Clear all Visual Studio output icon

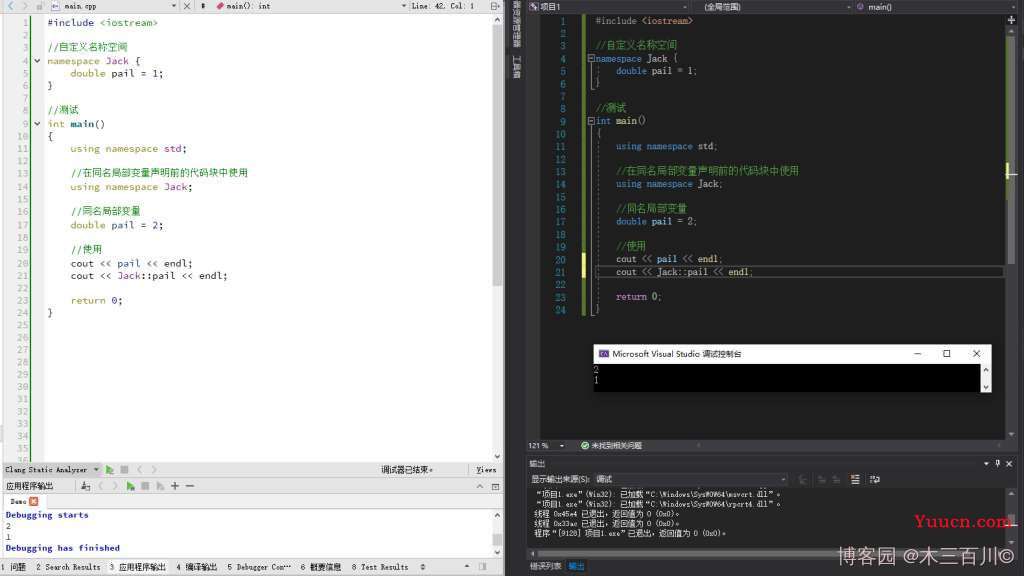pos(855,479)
